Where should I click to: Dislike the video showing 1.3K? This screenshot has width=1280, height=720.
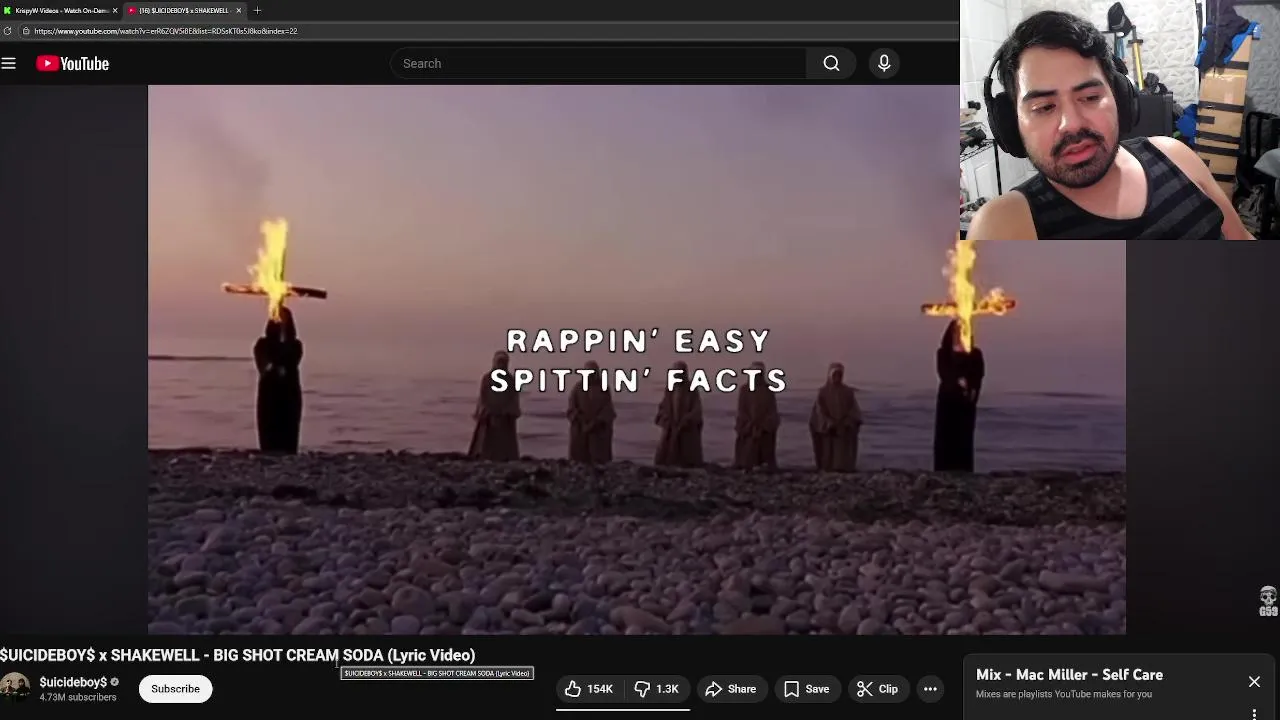pyautogui.click(x=656, y=689)
